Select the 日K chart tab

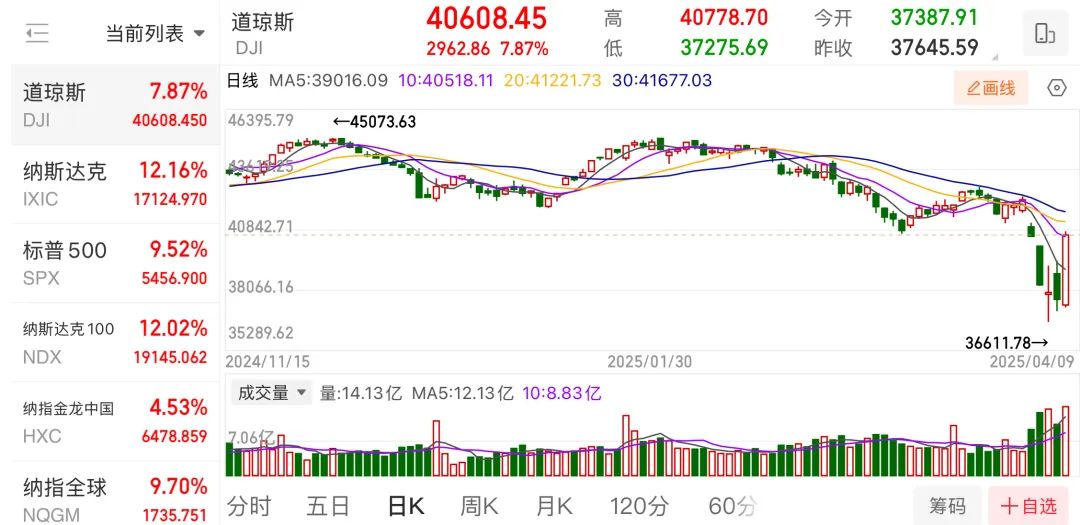pyautogui.click(x=406, y=507)
